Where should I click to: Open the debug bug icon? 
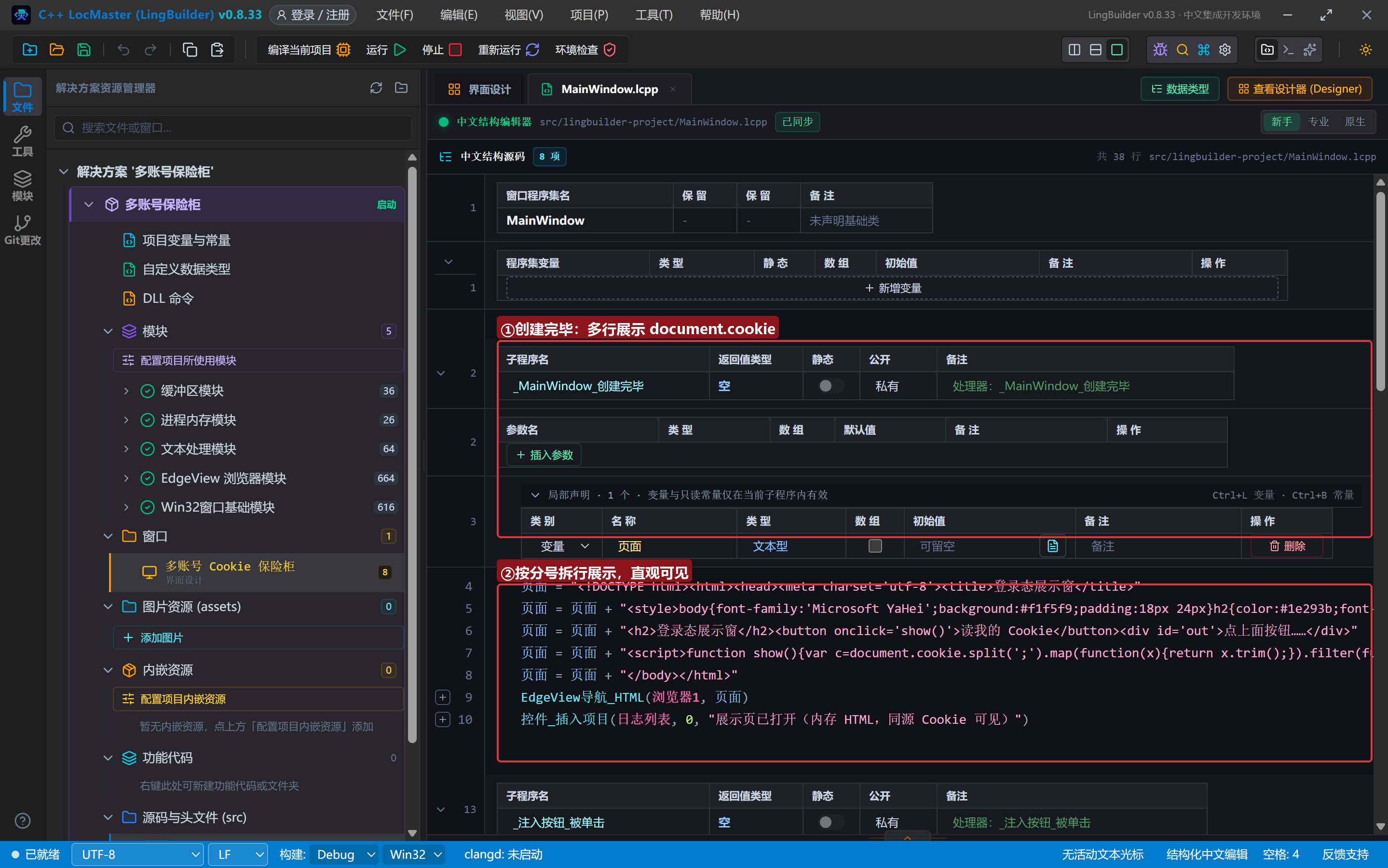[1160, 50]
